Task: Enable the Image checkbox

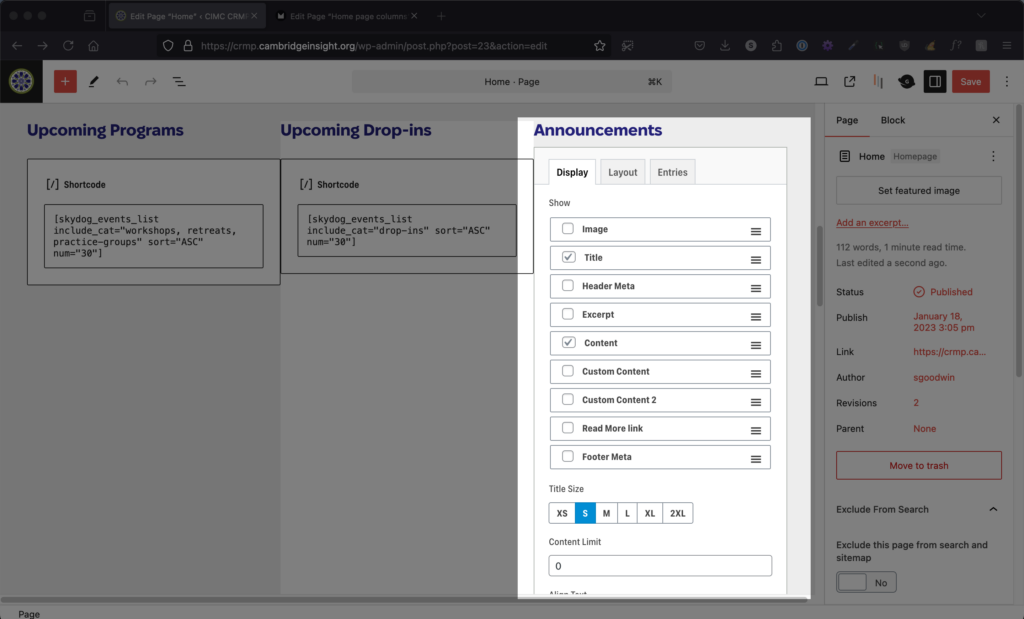Action: click(x=568, y=229)
